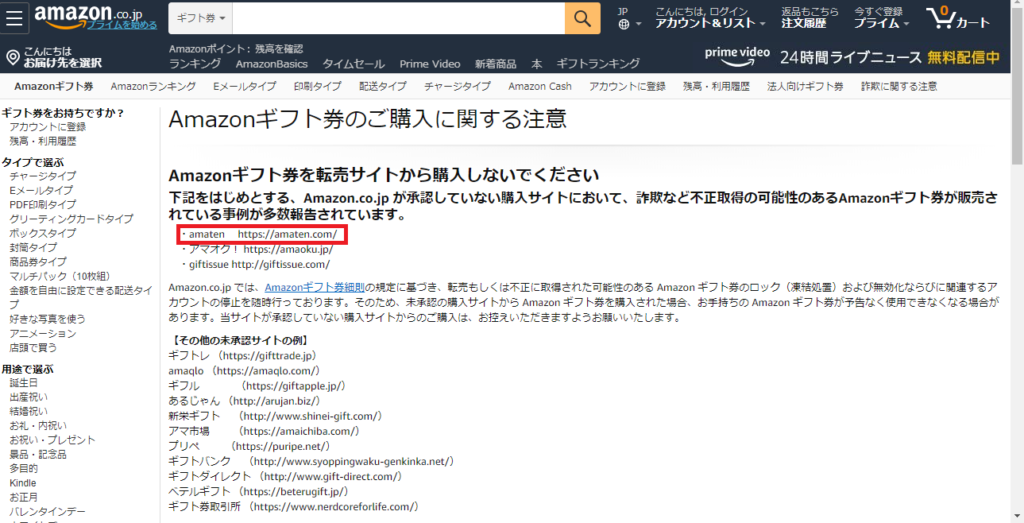
Task: Select 残高・利用履歴 in sub-navigation bar
Action: click(x=716, y=86)
